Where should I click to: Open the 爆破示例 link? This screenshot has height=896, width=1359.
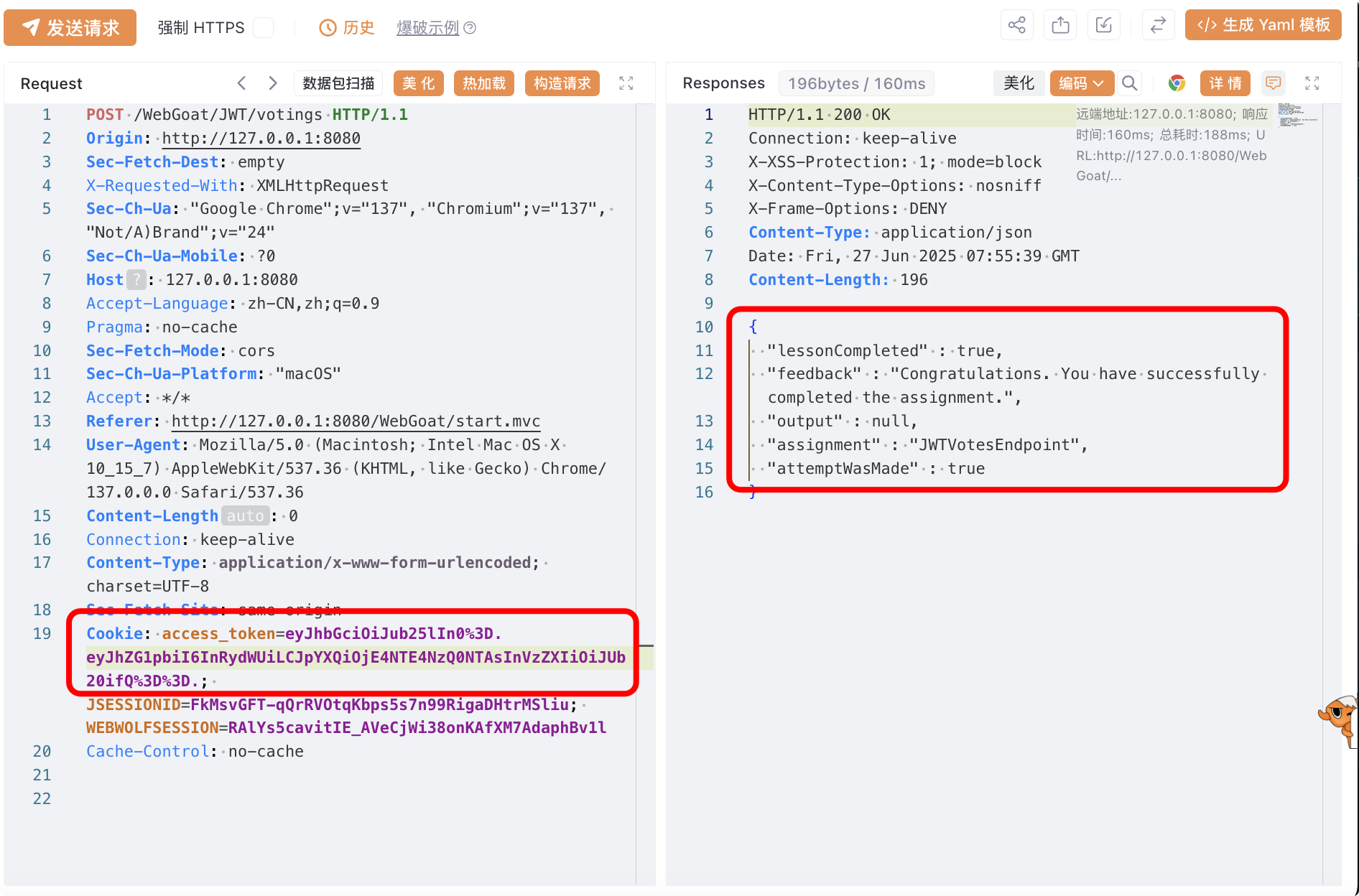[428, 27]
